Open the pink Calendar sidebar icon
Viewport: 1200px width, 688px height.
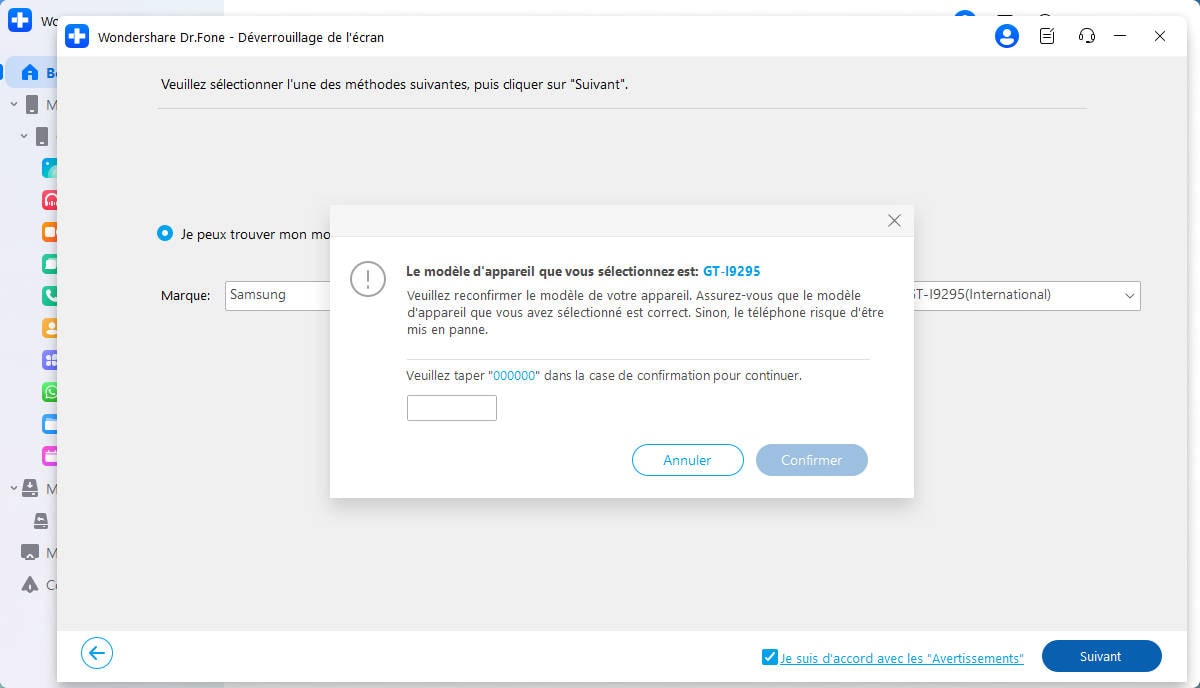pyautogui.click(x=49, y=455)
